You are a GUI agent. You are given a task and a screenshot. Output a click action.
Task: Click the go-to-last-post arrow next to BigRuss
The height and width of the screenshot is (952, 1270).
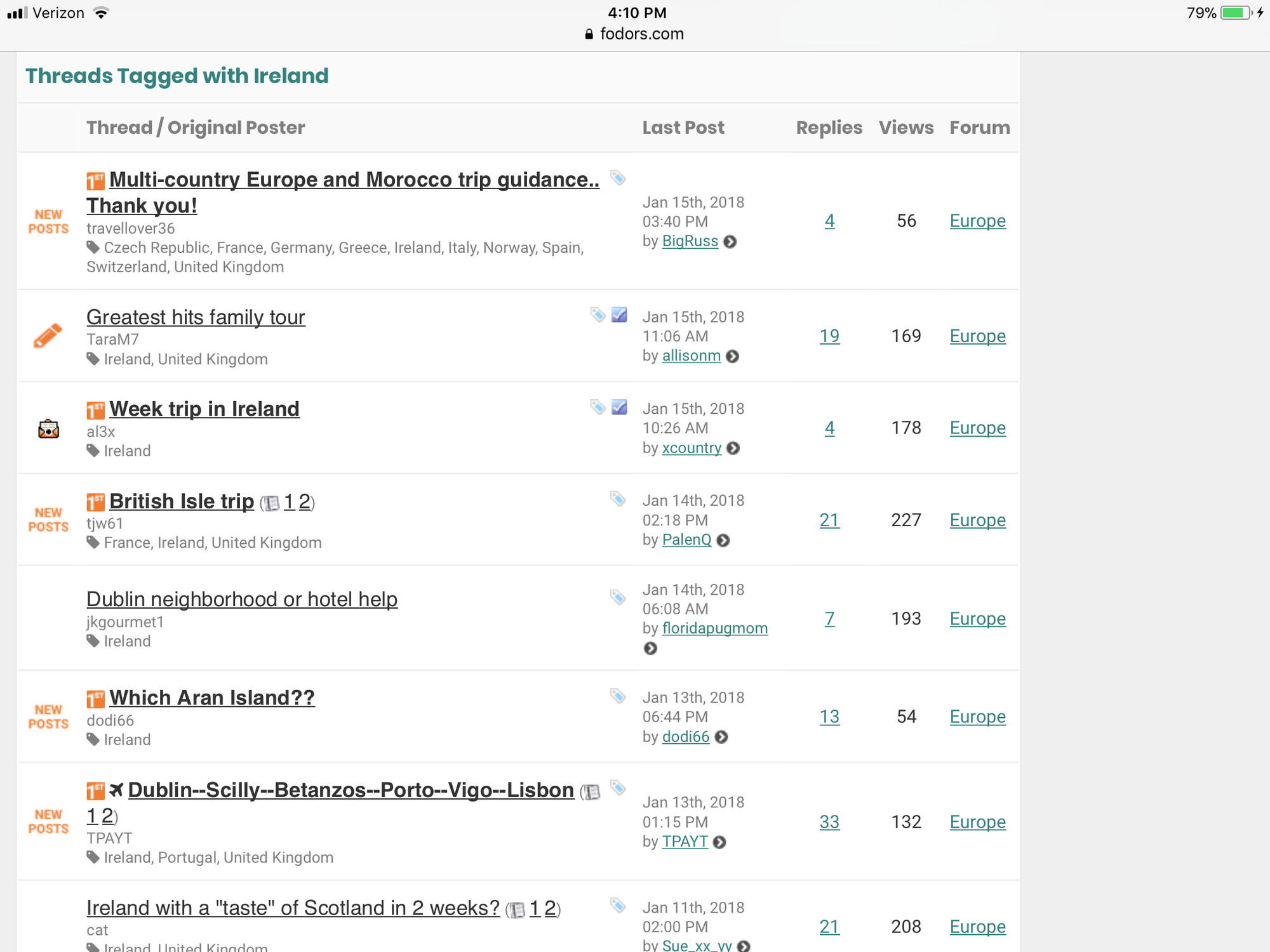730,242
